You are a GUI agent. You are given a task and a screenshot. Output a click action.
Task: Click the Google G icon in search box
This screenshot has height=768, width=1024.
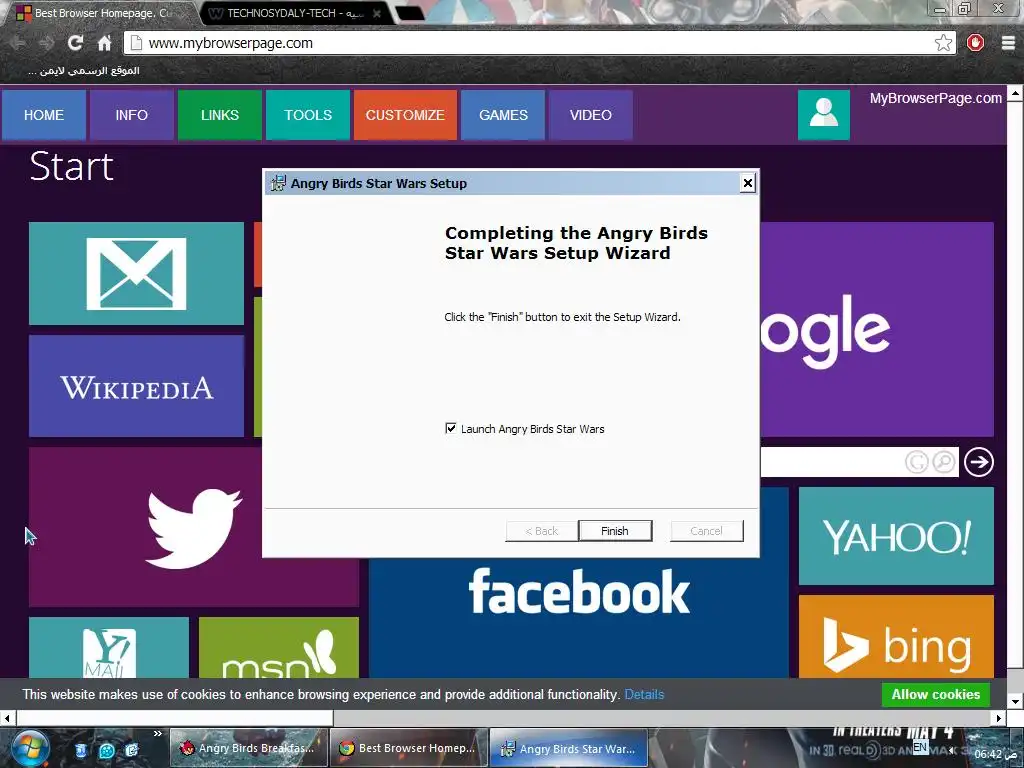tap(916, 462)
